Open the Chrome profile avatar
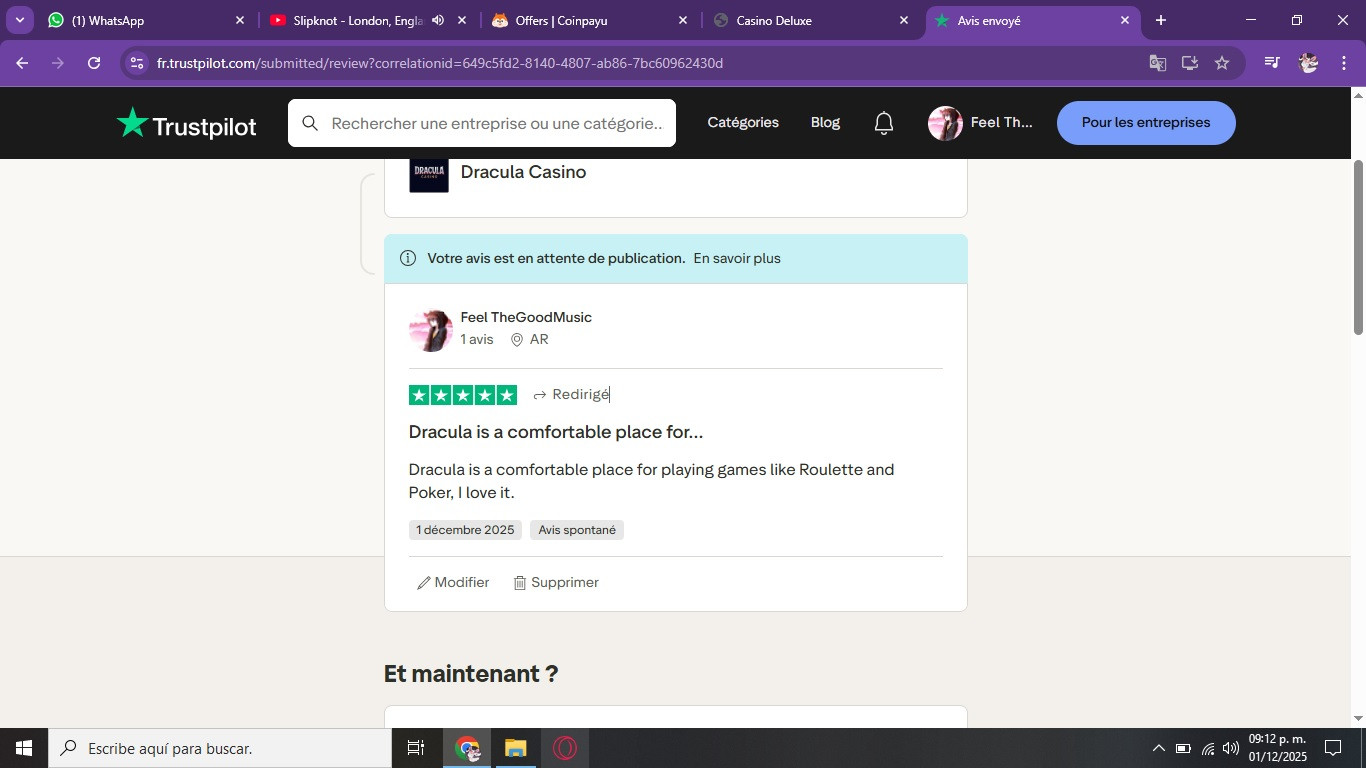1366x768 pixels. click(x=1308, y=63)
